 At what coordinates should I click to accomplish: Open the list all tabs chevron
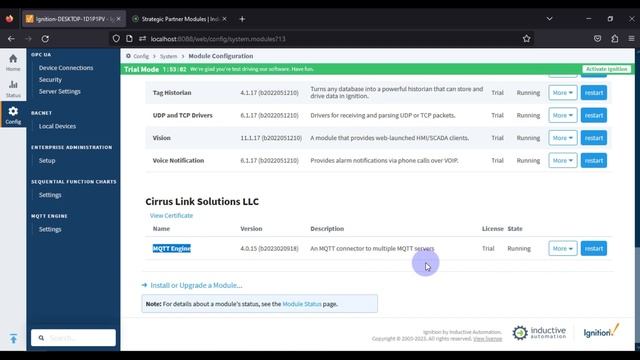point(549,19)
